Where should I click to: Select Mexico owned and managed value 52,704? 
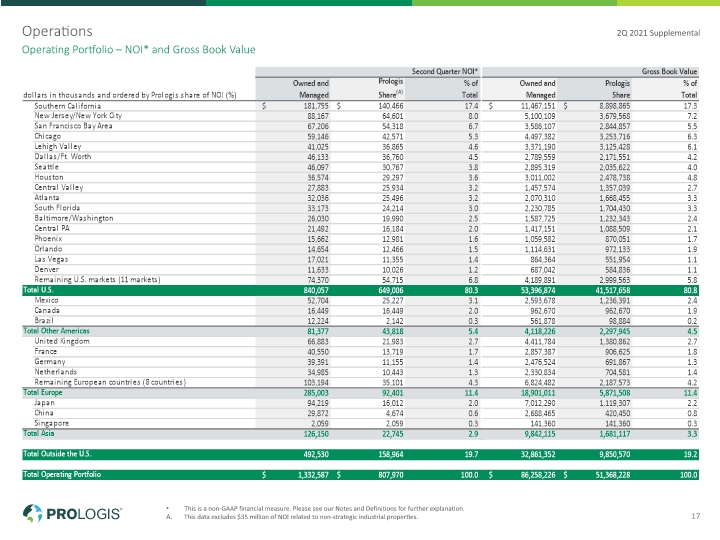[x=318, y=300]
